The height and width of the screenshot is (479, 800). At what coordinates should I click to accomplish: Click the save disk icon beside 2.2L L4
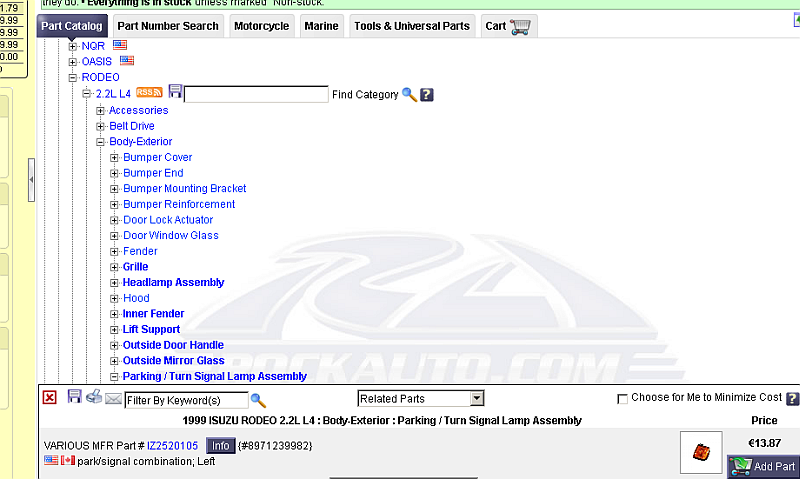[x=175, y=91]
